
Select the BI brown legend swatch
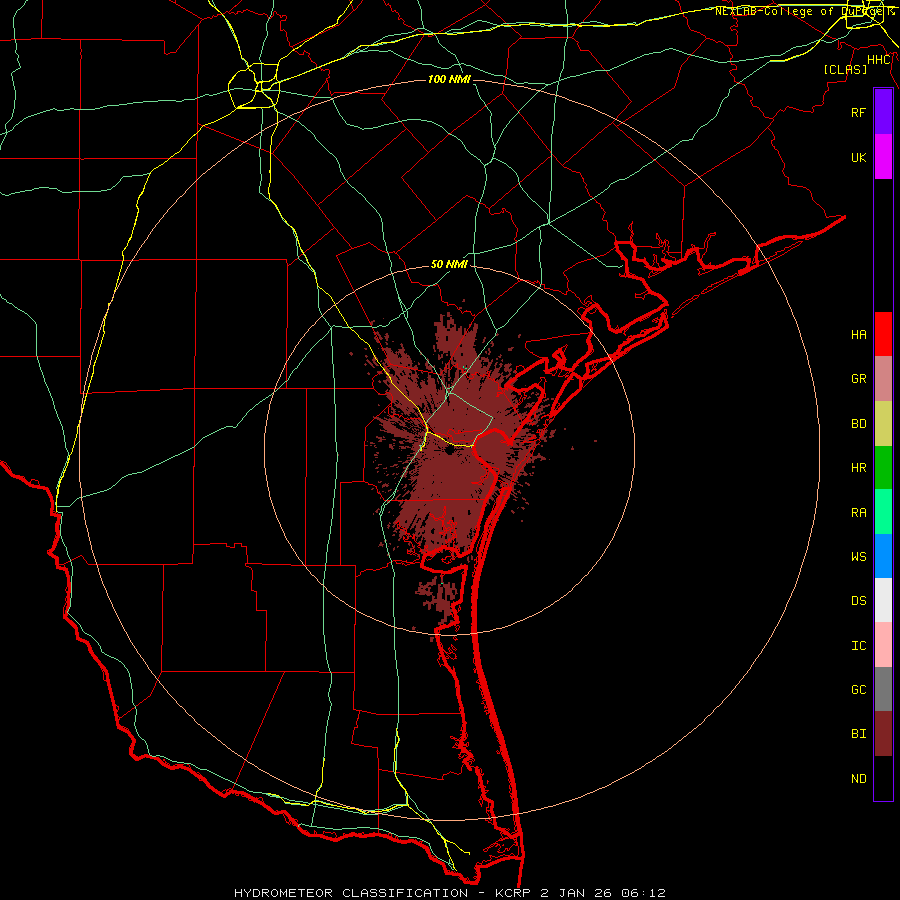tap(883, 734)
